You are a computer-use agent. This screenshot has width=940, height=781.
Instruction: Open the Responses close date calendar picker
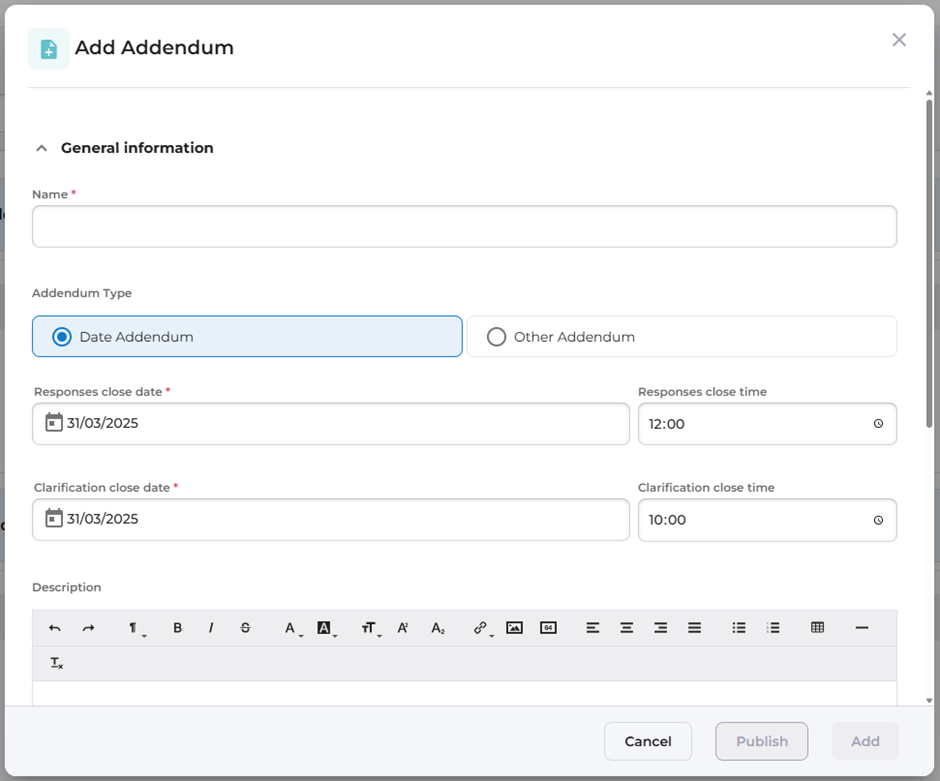tap(54, 423)
